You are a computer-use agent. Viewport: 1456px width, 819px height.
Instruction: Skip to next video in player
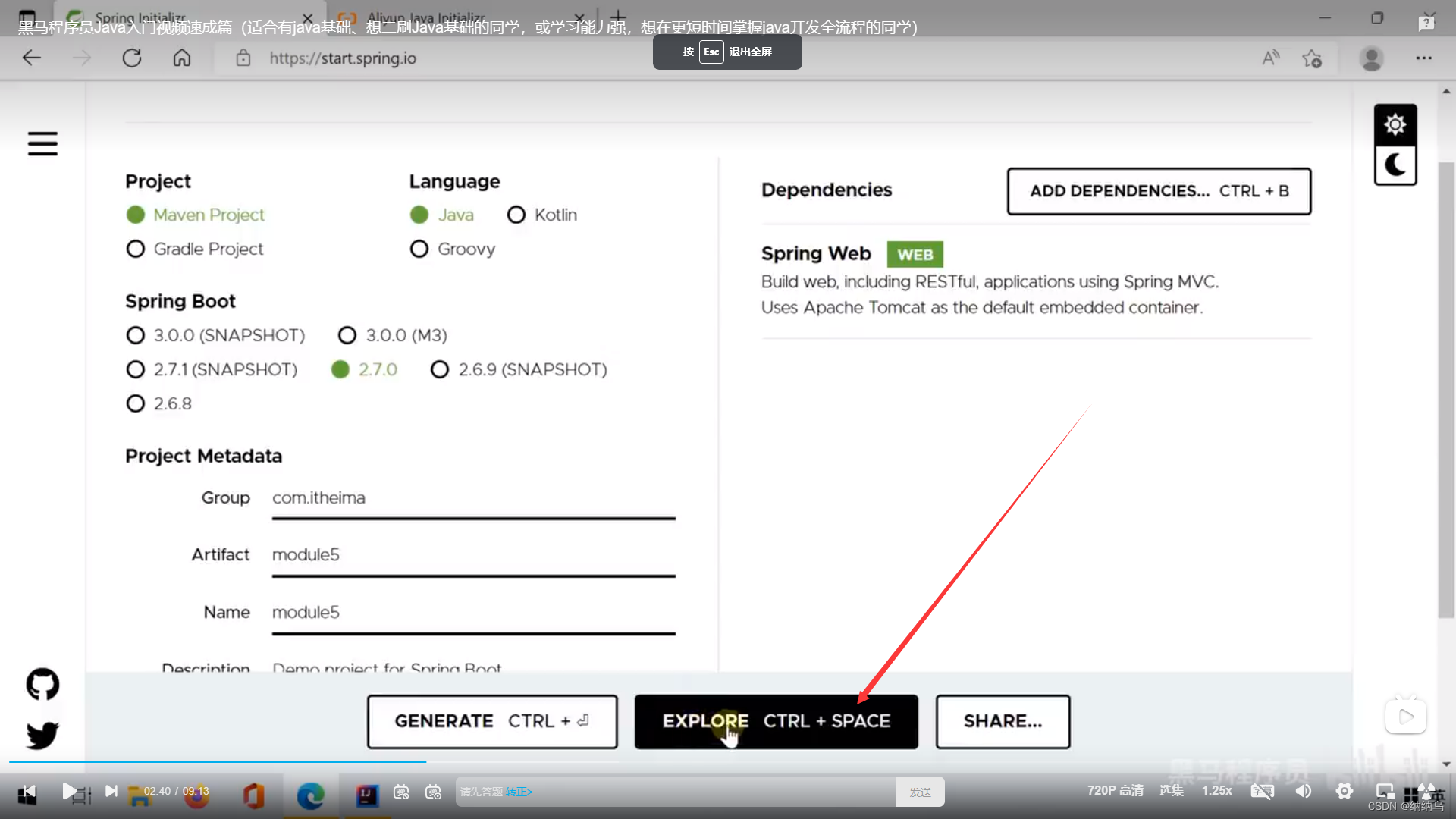coord(111,792)
